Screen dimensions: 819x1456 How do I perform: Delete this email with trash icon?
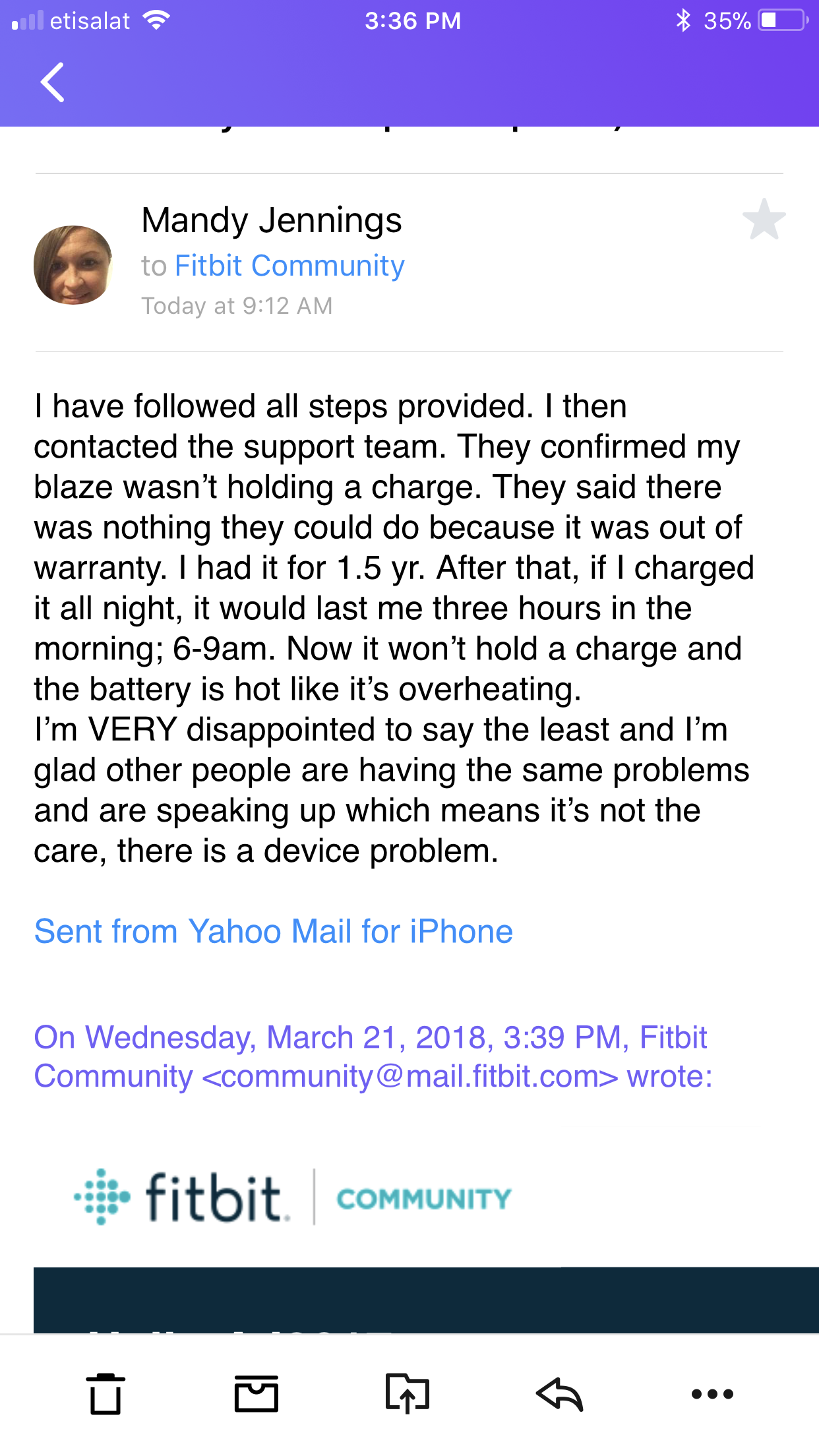click(106, 1394)
